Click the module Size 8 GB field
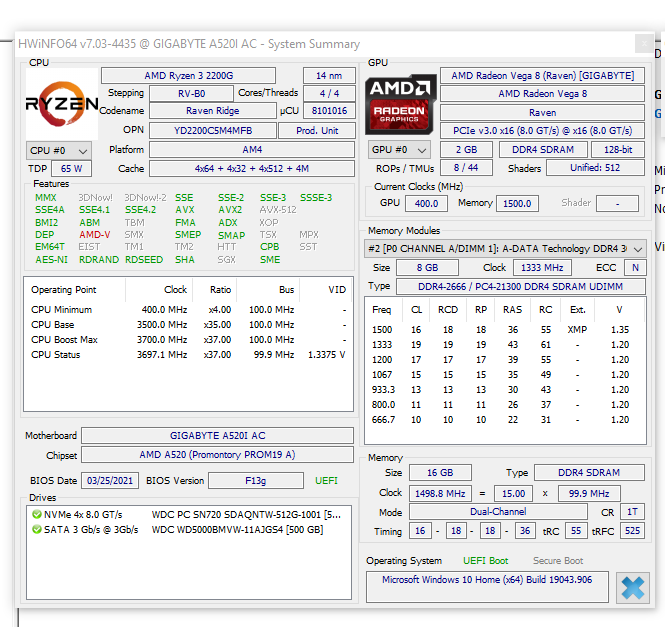This screenshot has width=665, height=627. [x=427, y=268]
